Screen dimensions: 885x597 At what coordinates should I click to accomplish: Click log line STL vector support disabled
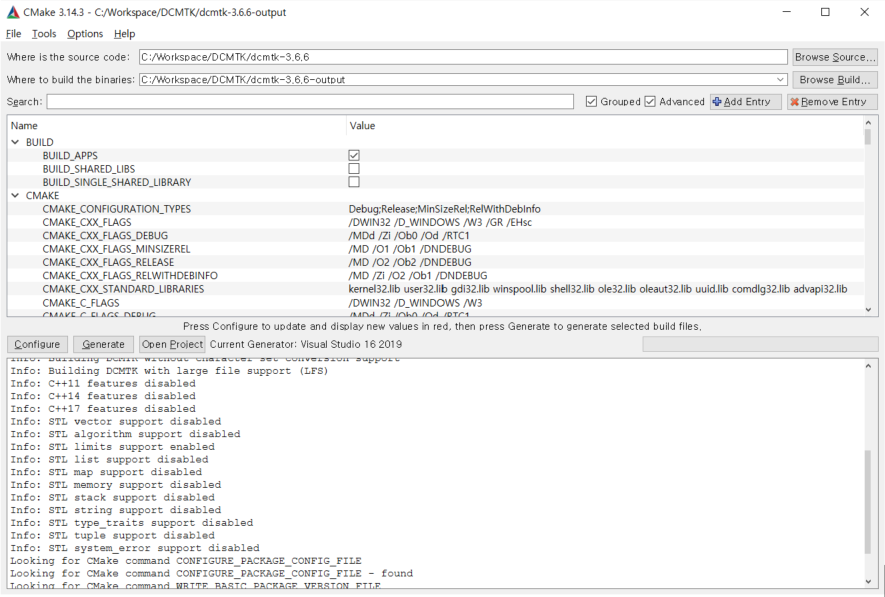pyautogui.click(x=116, y=422)
